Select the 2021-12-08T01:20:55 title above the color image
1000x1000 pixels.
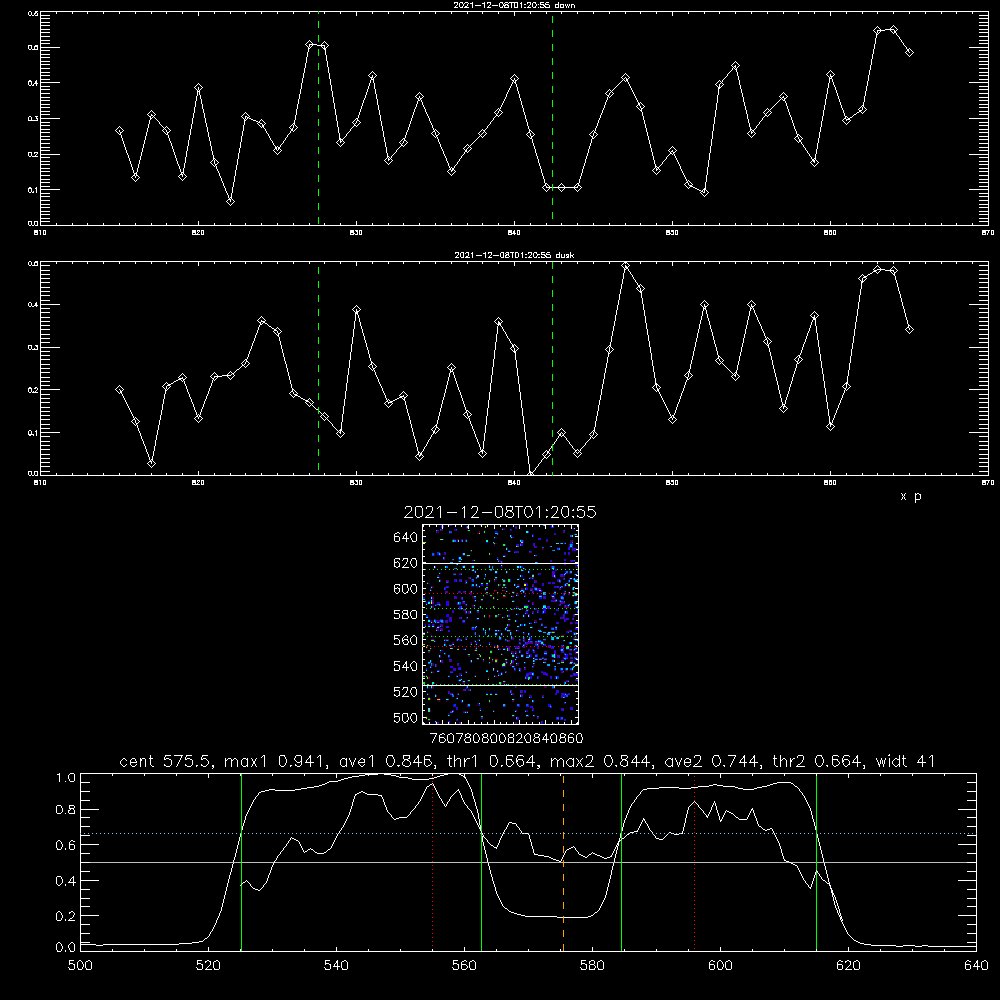pyautogui.click(x=500, y=512)
